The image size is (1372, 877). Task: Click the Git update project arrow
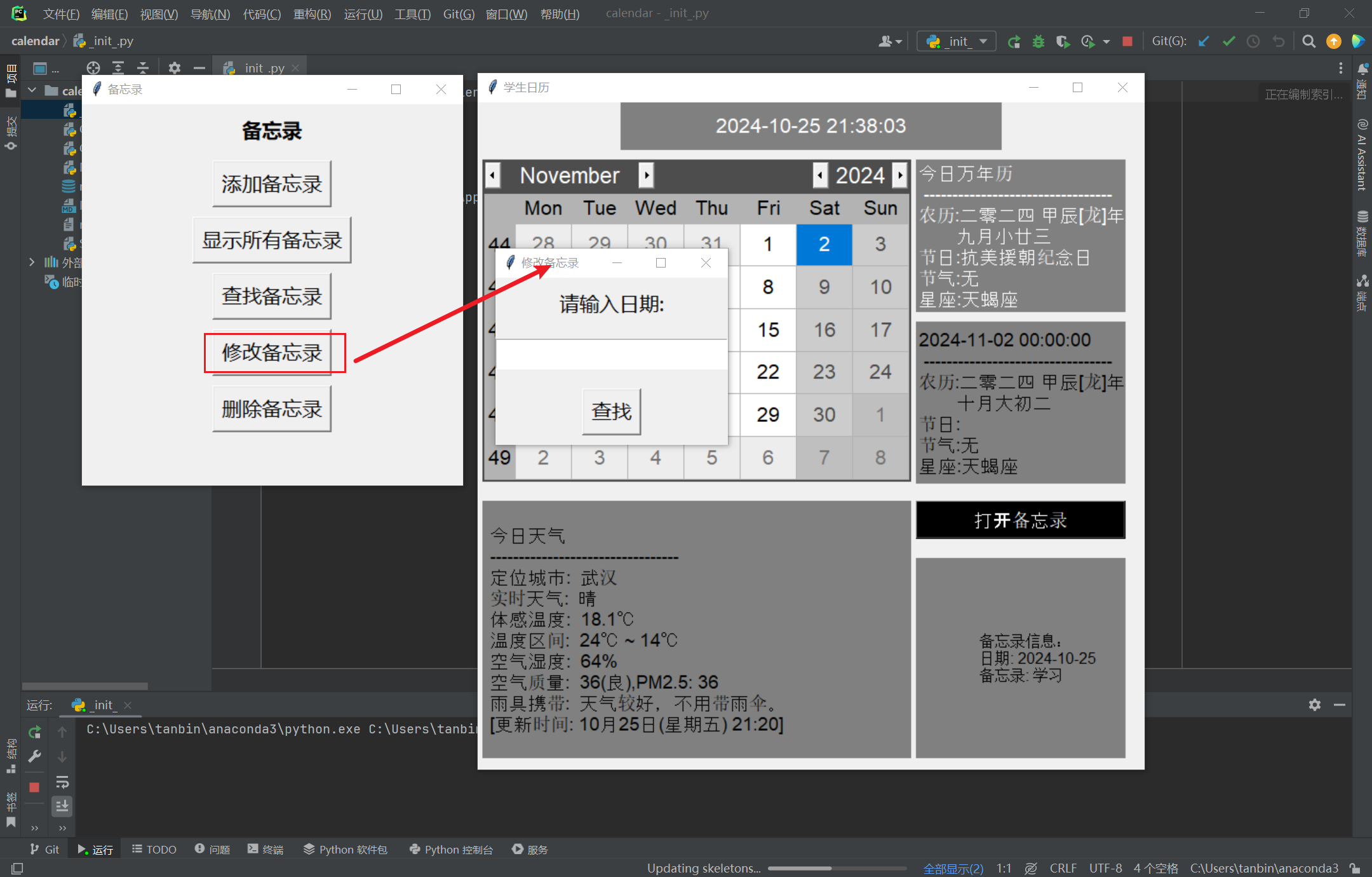[x=1204, y=42]
